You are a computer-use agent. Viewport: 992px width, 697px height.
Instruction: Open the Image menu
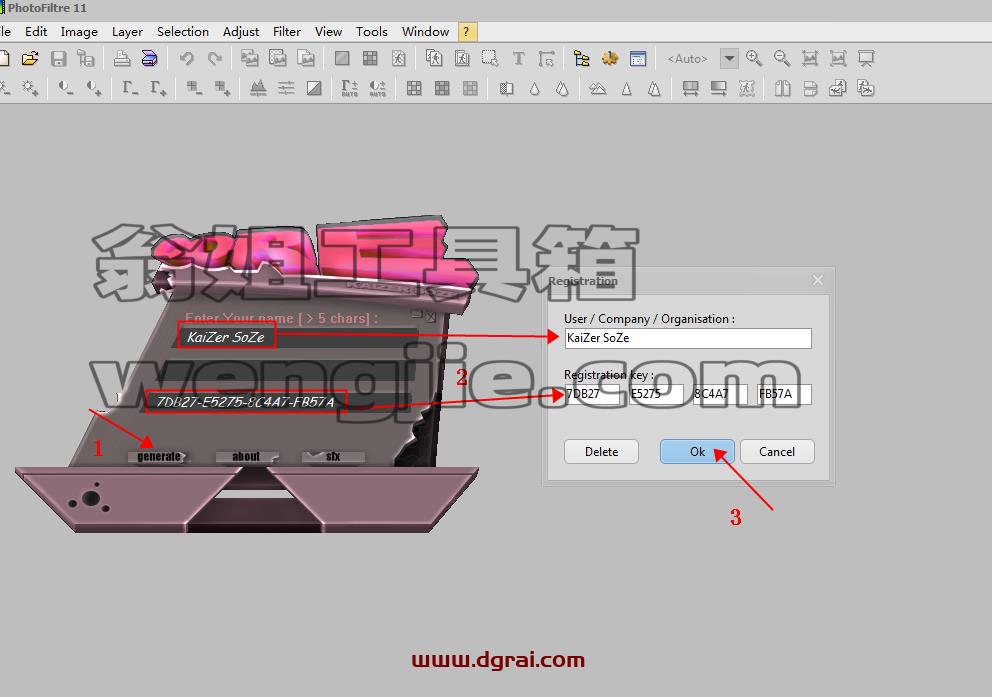tap(79, 32)
